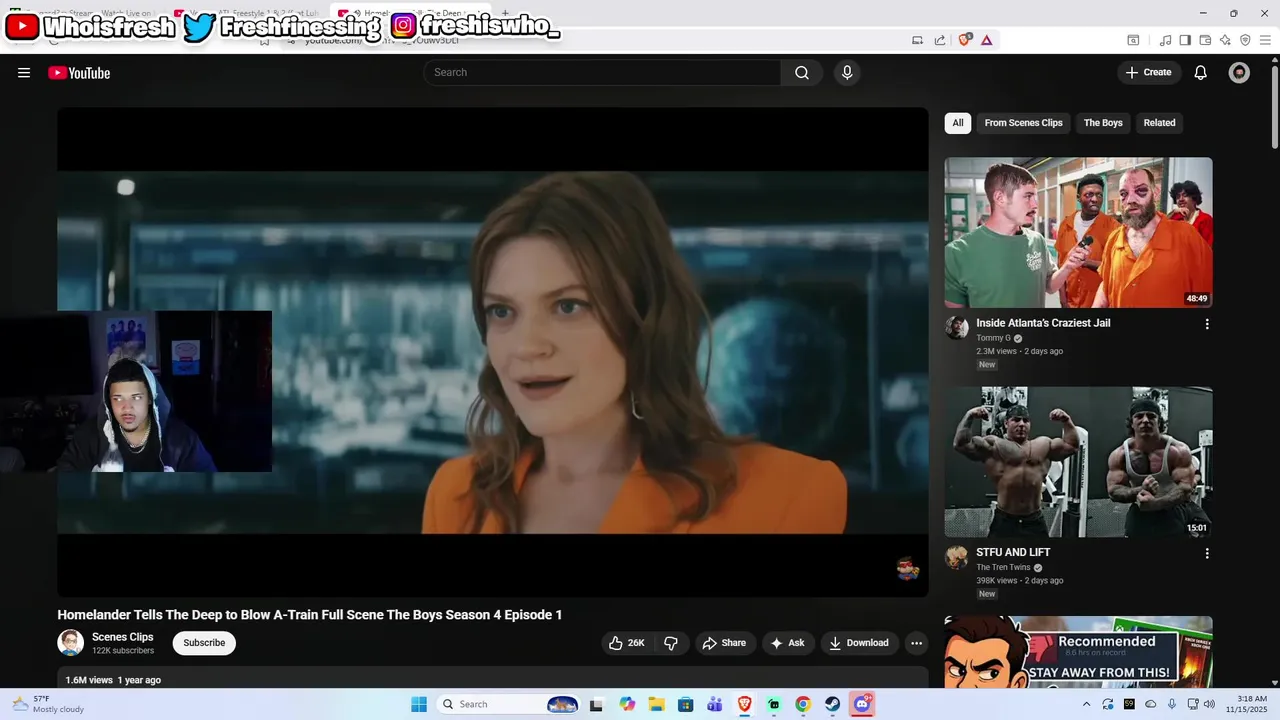Viewport: 1280px width, 720px height.
Task: Click the main video player to pause
Action: click(493, 352)
